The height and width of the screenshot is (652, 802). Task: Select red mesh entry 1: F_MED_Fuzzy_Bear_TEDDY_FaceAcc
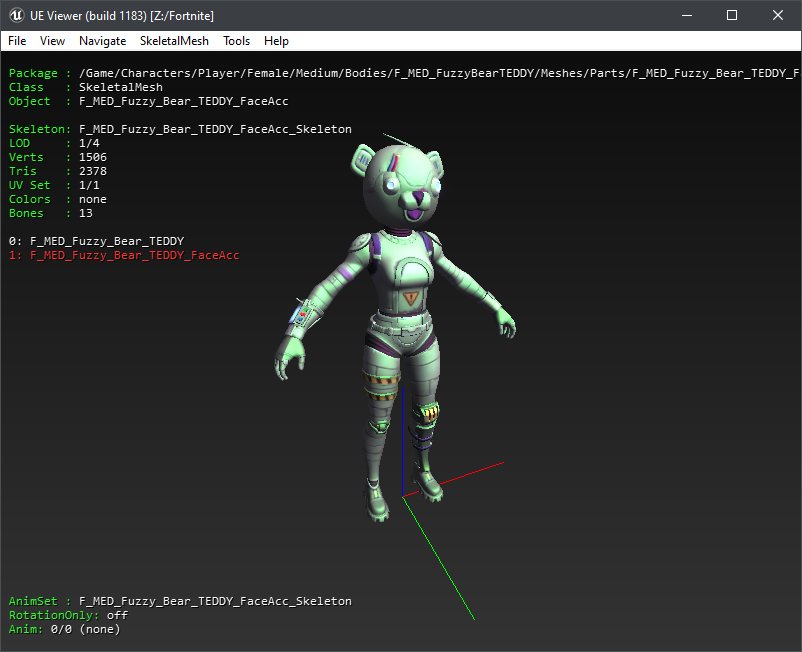(x=124, y=255)
